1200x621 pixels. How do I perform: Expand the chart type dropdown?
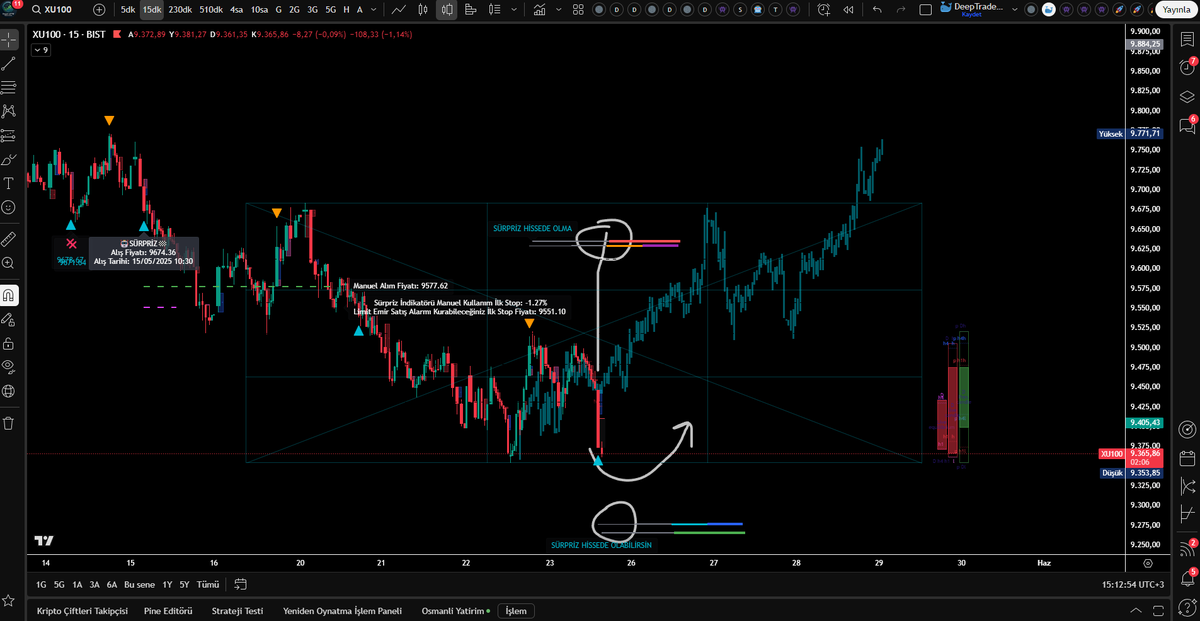point(515,9)
